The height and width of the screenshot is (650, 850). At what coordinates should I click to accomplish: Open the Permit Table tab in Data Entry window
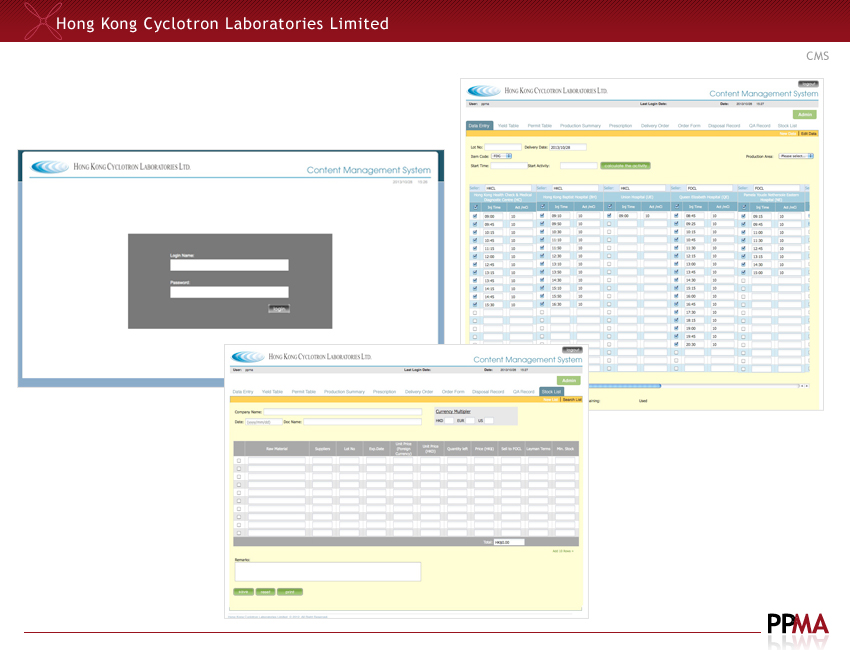click(x=540, y=126)
